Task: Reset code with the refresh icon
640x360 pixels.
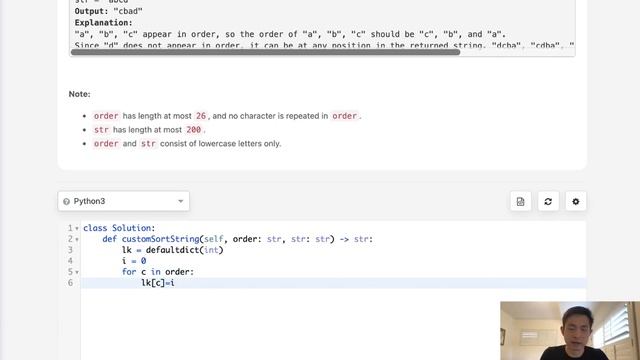Action: coord(548,201)
